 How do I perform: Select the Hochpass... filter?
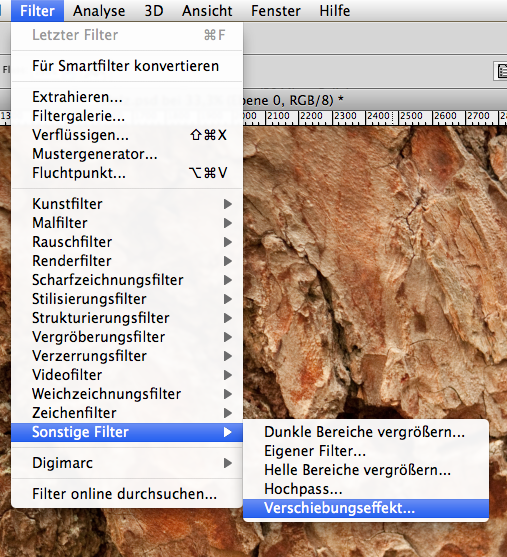coord(366,489)
